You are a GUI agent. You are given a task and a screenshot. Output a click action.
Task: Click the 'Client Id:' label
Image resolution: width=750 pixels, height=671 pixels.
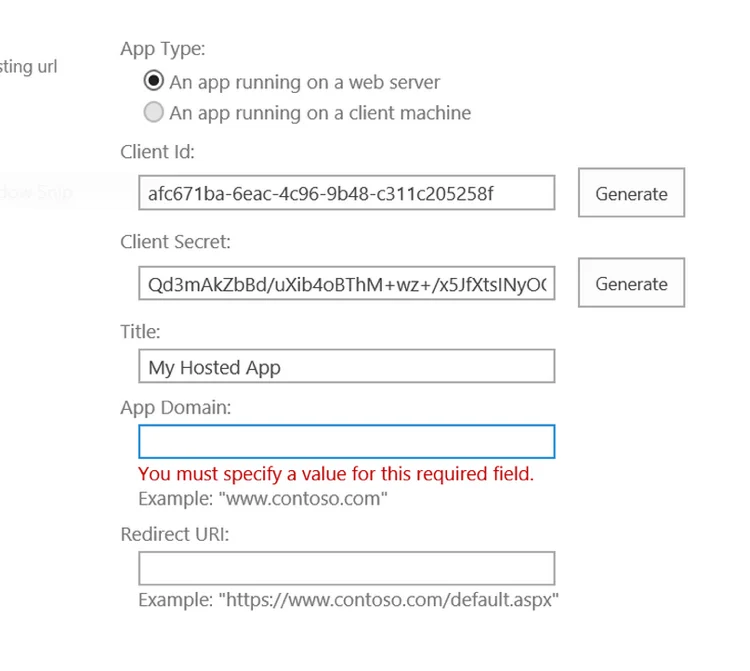click(x=157, y=152)
